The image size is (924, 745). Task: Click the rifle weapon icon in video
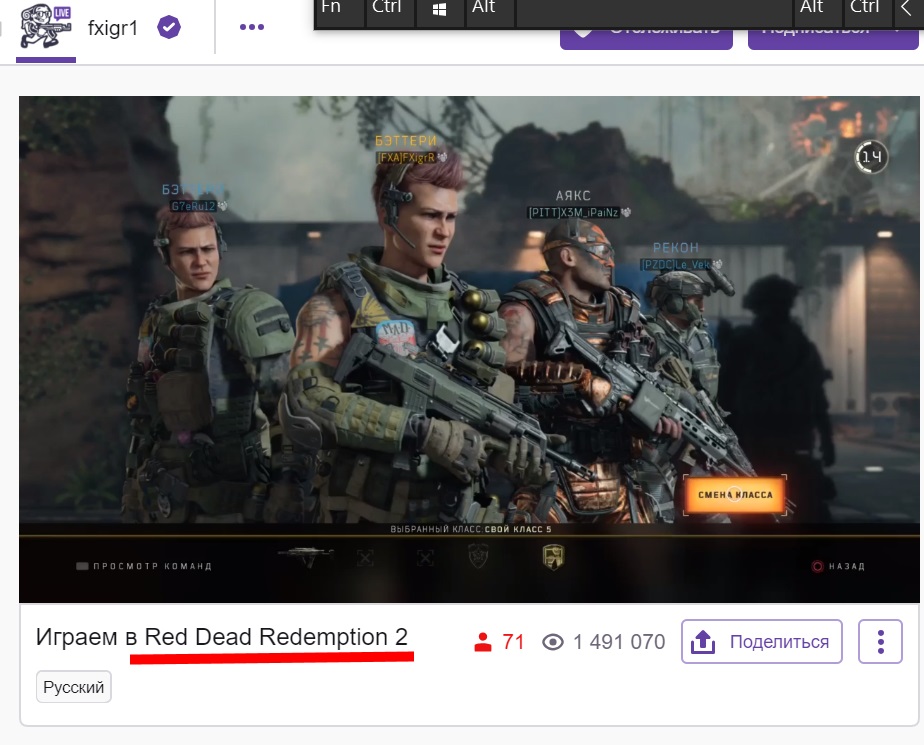pos(305,554)
